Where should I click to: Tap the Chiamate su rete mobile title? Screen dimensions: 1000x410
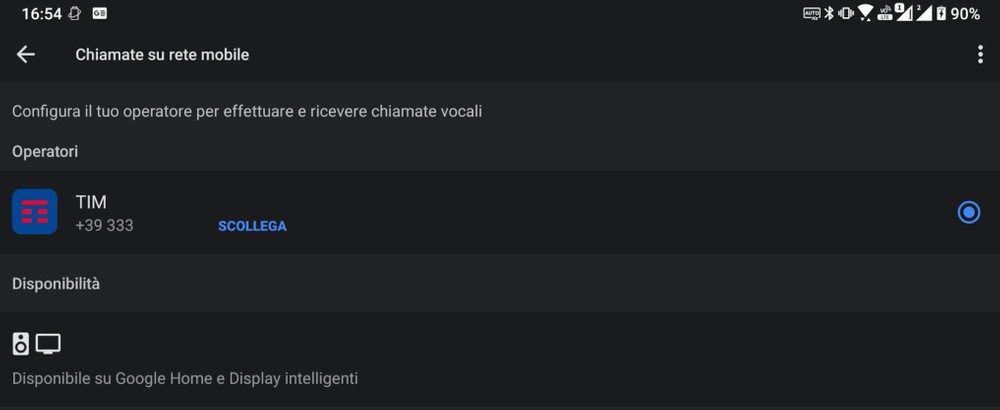click(x=162, y=55)
